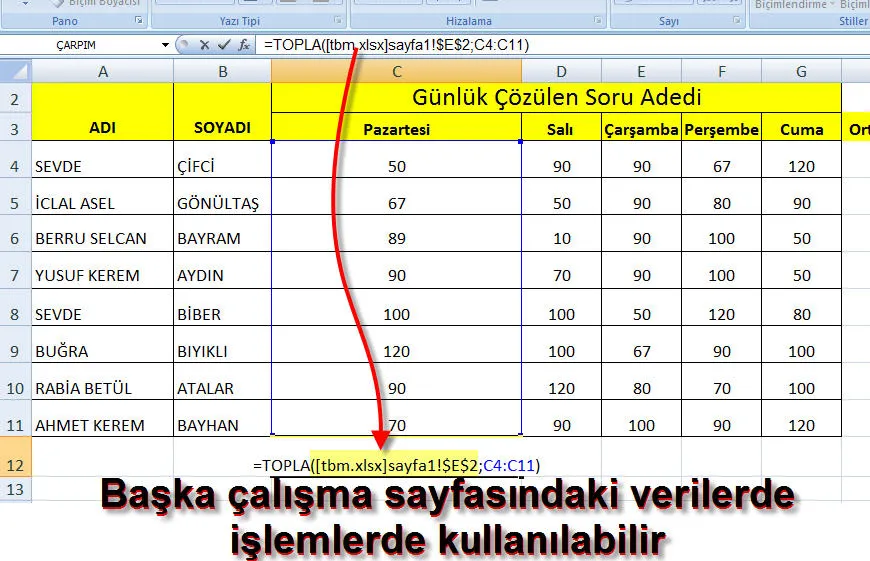The height and width of the screenshot is (561, 870).
Task: Select row 4 by its row header
Action: pos(15,166)
